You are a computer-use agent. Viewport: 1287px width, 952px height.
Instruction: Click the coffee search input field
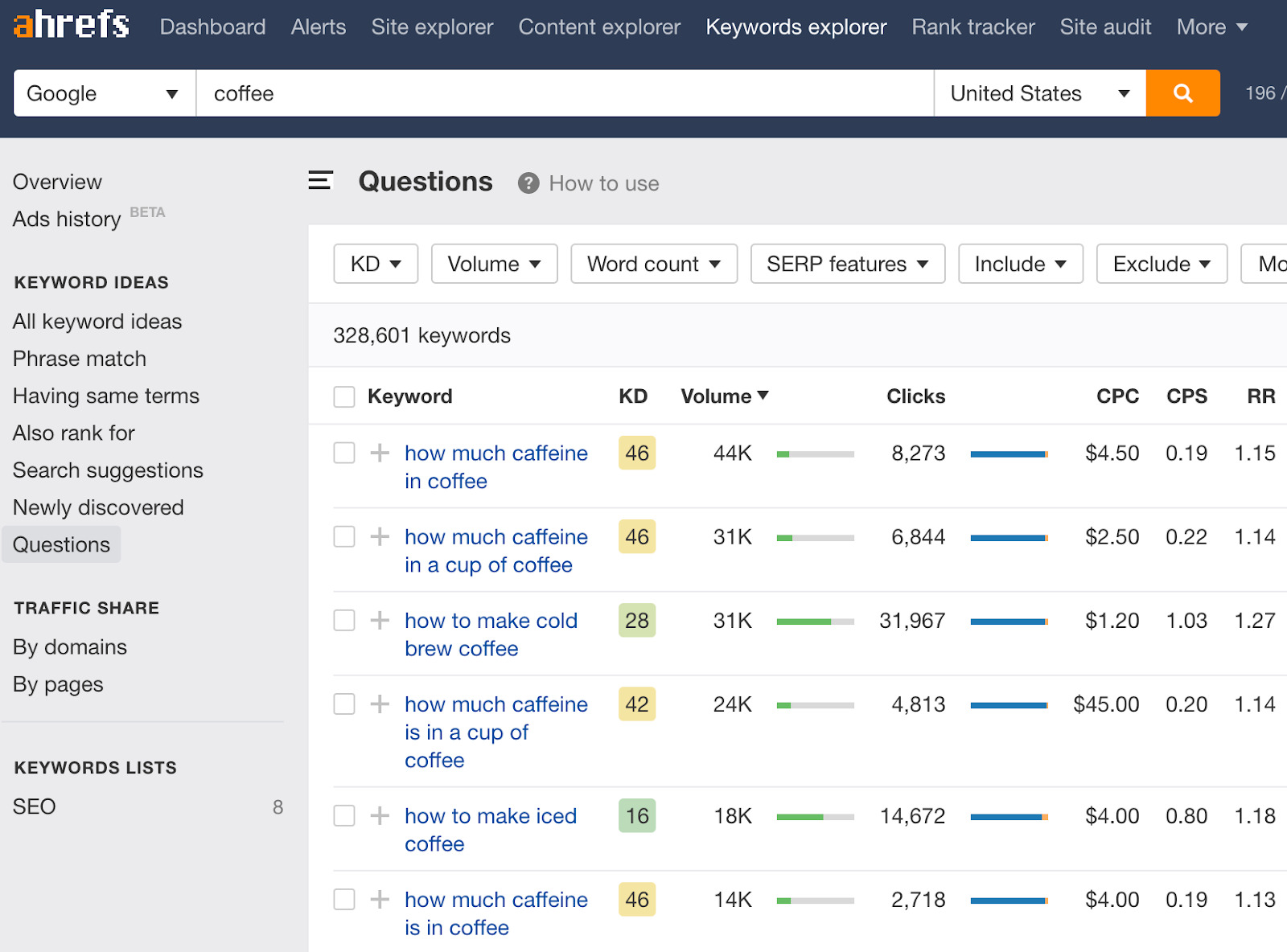tap(563, 92)
